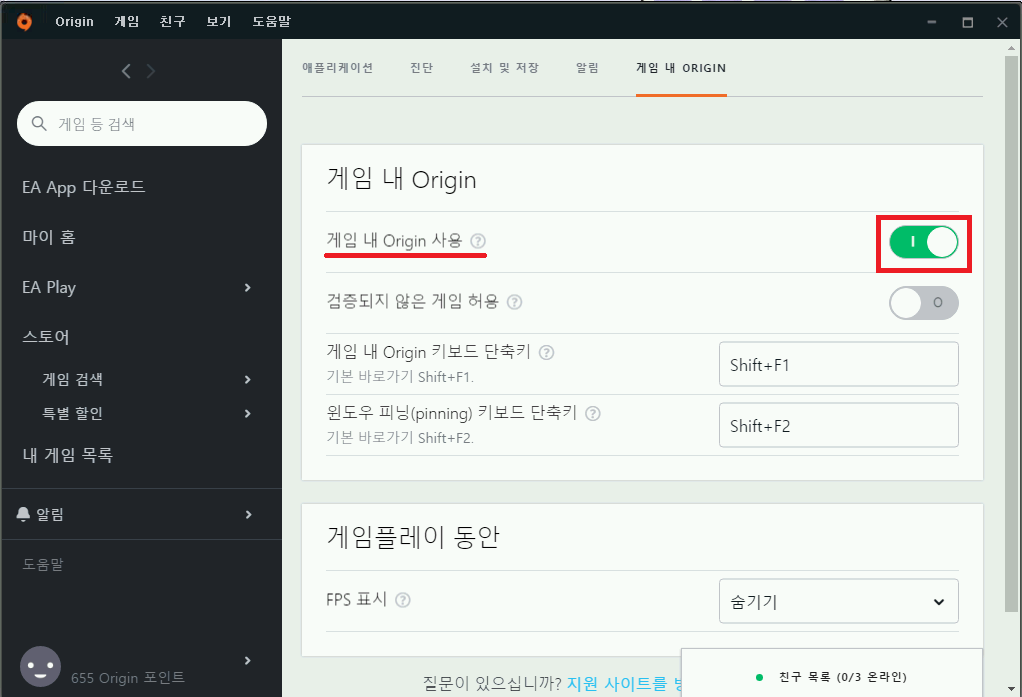Click the green online status dot
The width and height of the screenshot is (1022, 697).
click(x=759, y=677)
